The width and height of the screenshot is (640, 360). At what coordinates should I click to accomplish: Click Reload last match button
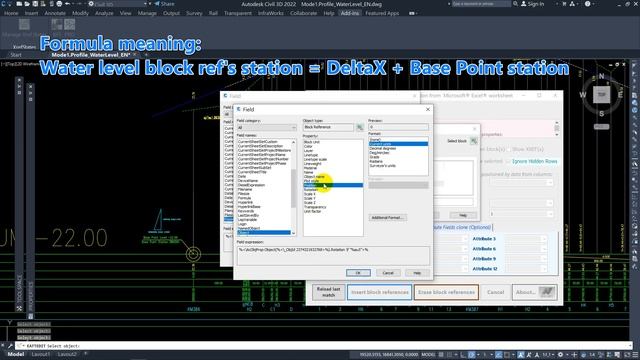pyautogui.click(x=329, y=292)
